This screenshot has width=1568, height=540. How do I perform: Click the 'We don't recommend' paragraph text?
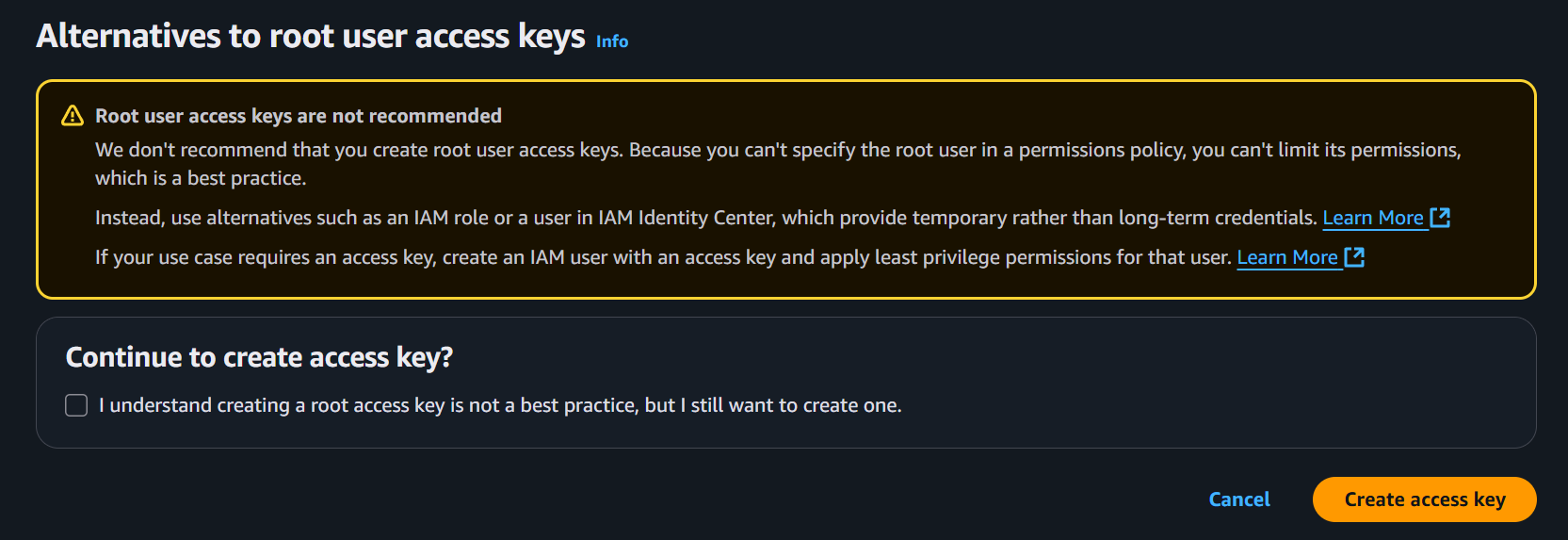(778, 164)
